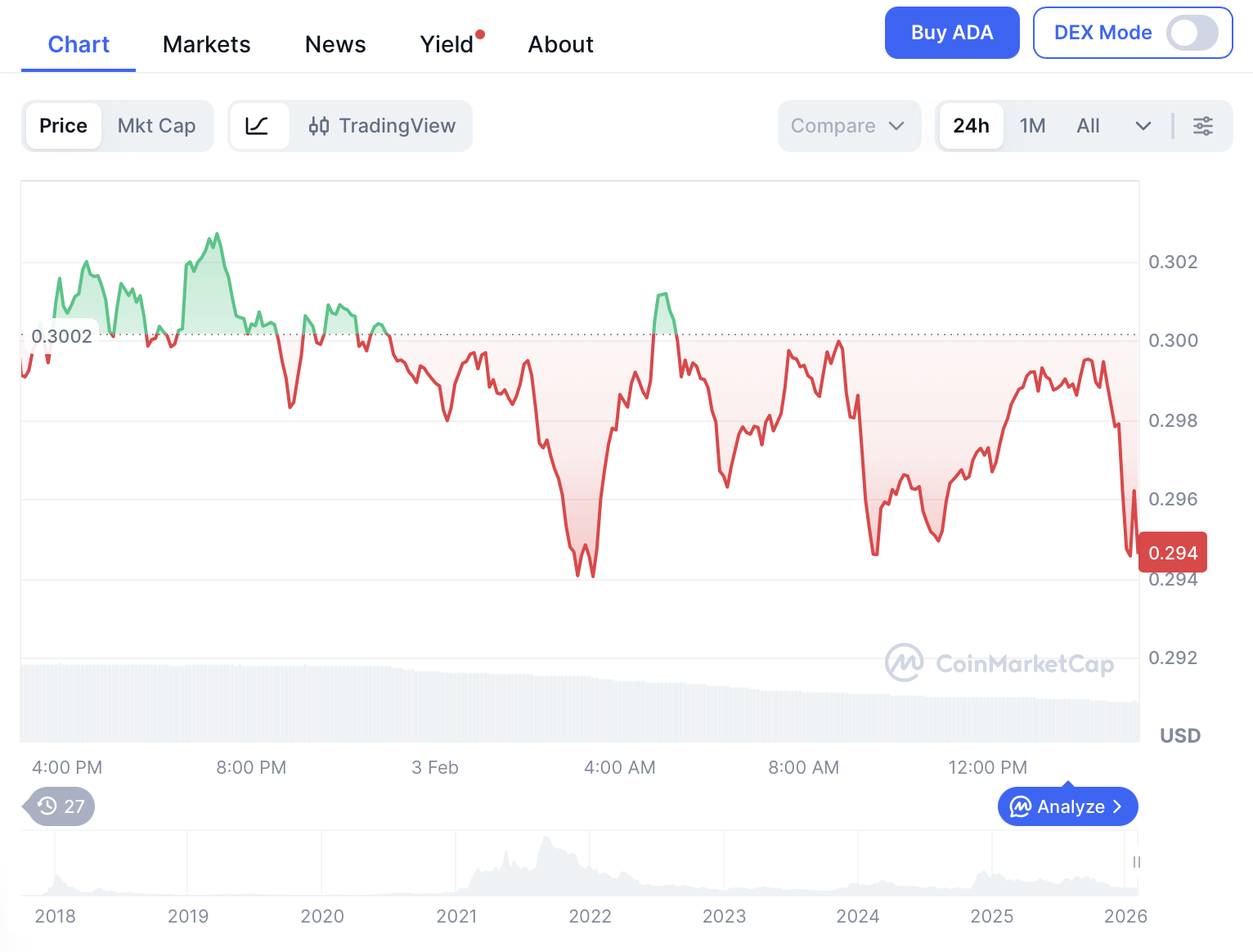
Task: Select Price chart view
Action: pyautogui.click(x=63, y=126)
